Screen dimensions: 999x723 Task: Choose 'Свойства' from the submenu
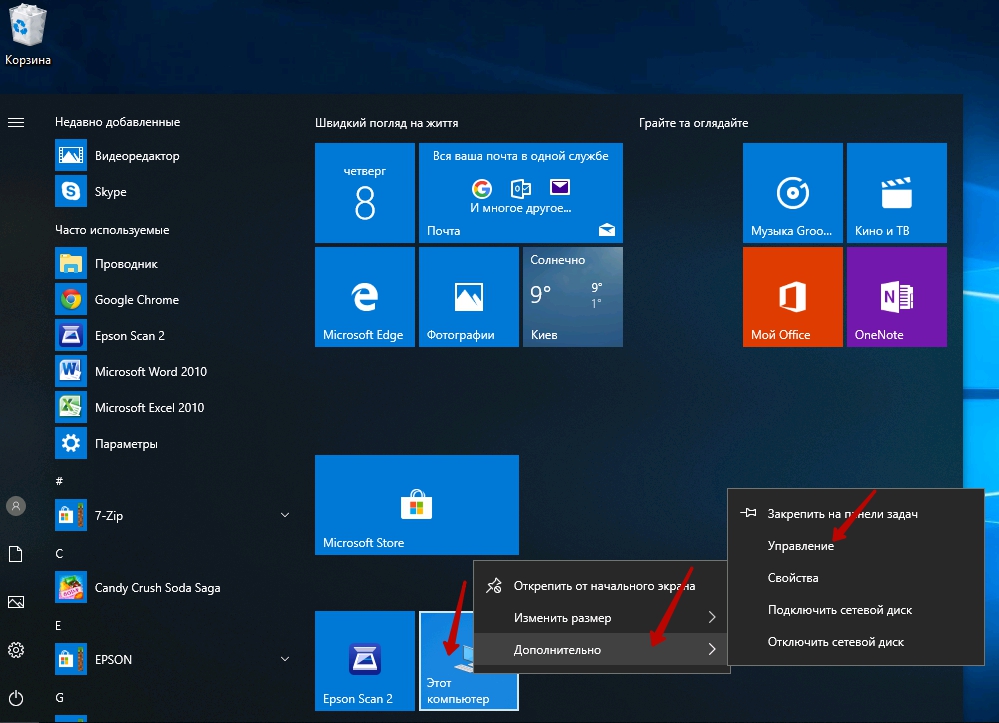(793, 578)
